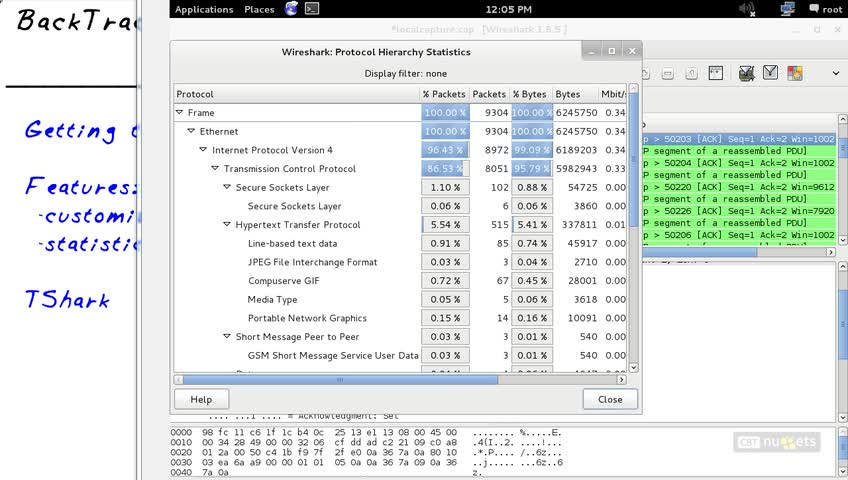Collapse Short Message Peer to Peer row

(227, 336)
